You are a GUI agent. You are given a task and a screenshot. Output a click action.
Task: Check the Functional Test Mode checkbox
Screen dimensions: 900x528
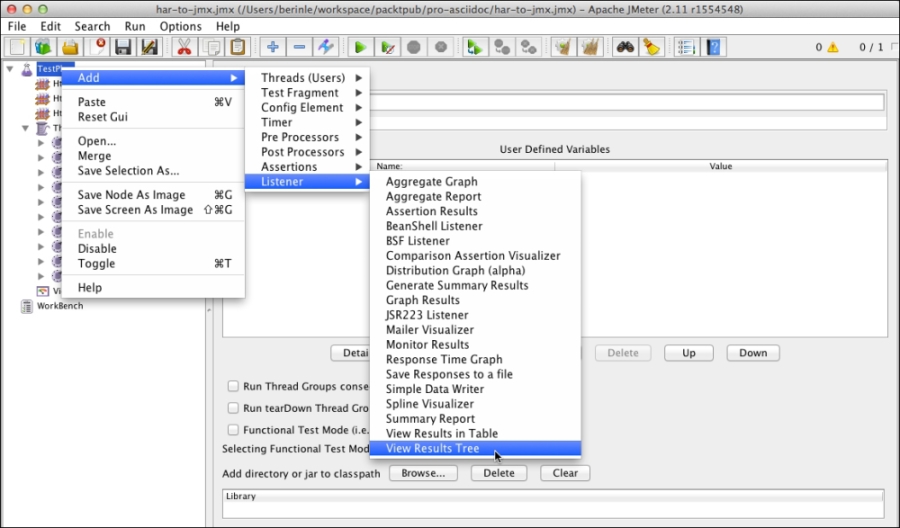(x=233, y=430)
